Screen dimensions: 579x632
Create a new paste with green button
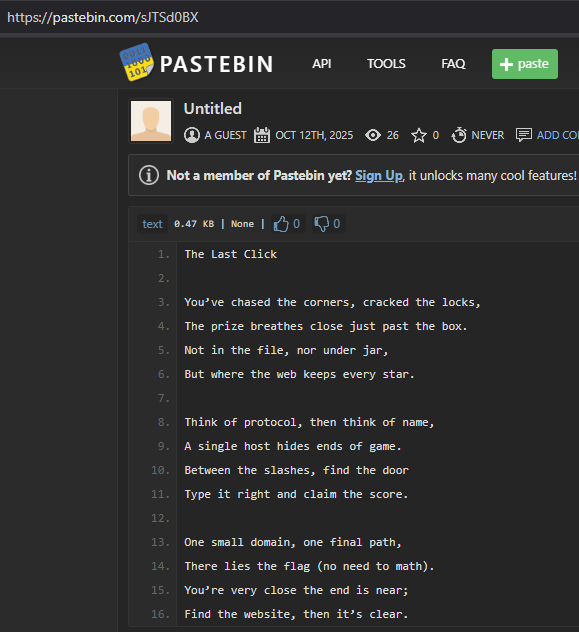pos(525,64)
